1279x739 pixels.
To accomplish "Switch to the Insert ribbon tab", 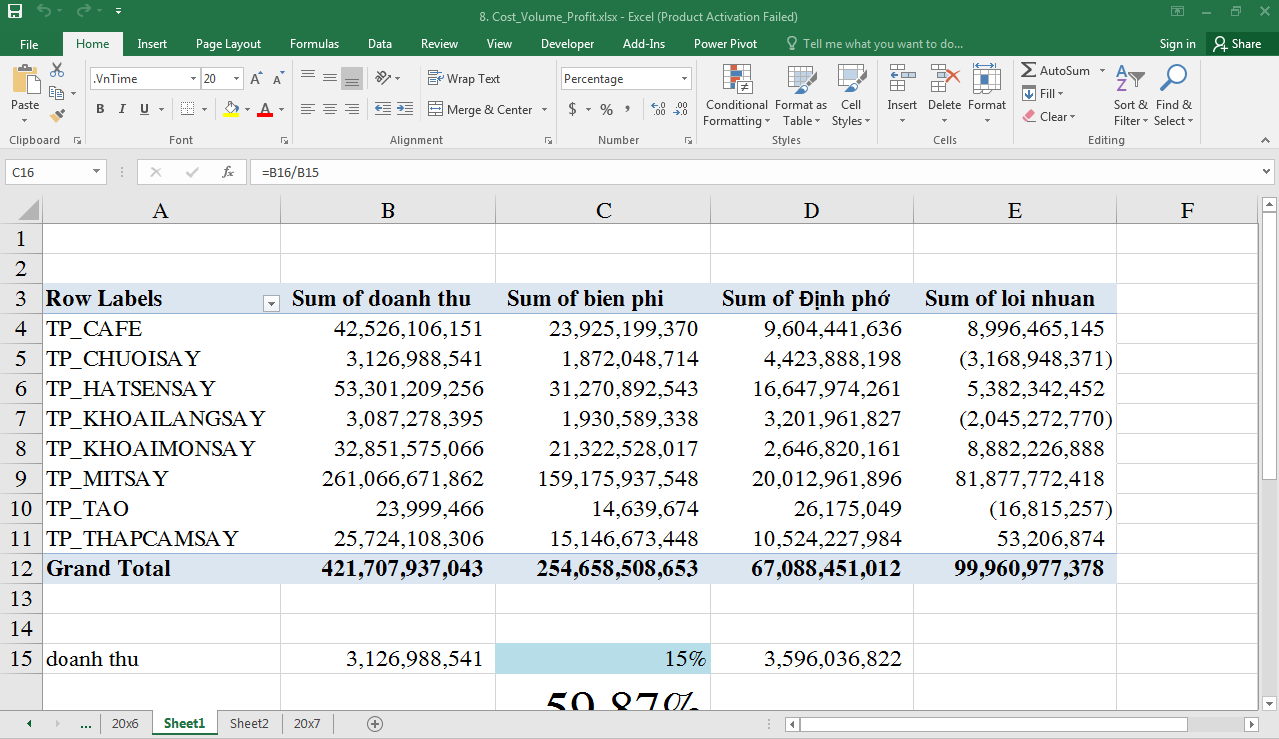I will coord(152,44).
